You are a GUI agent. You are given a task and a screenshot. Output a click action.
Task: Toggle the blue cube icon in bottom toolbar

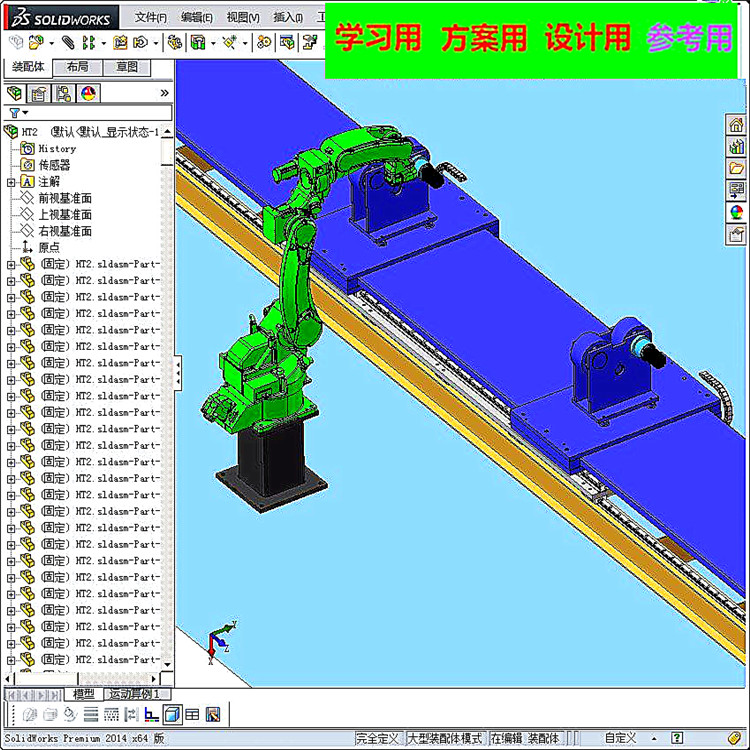(x=172, y=715)
